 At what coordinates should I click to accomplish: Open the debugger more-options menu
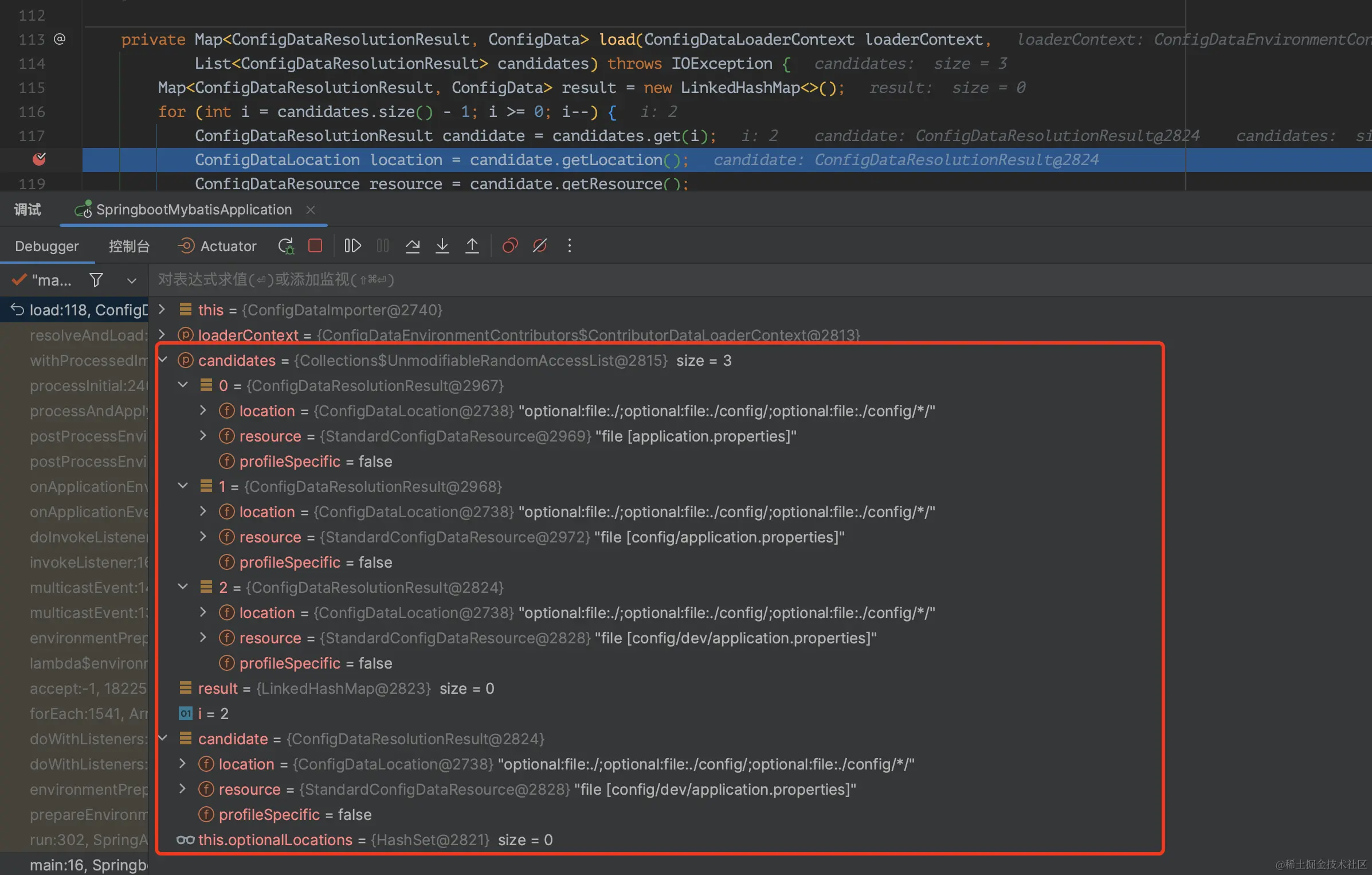click(x=569, y=246)
